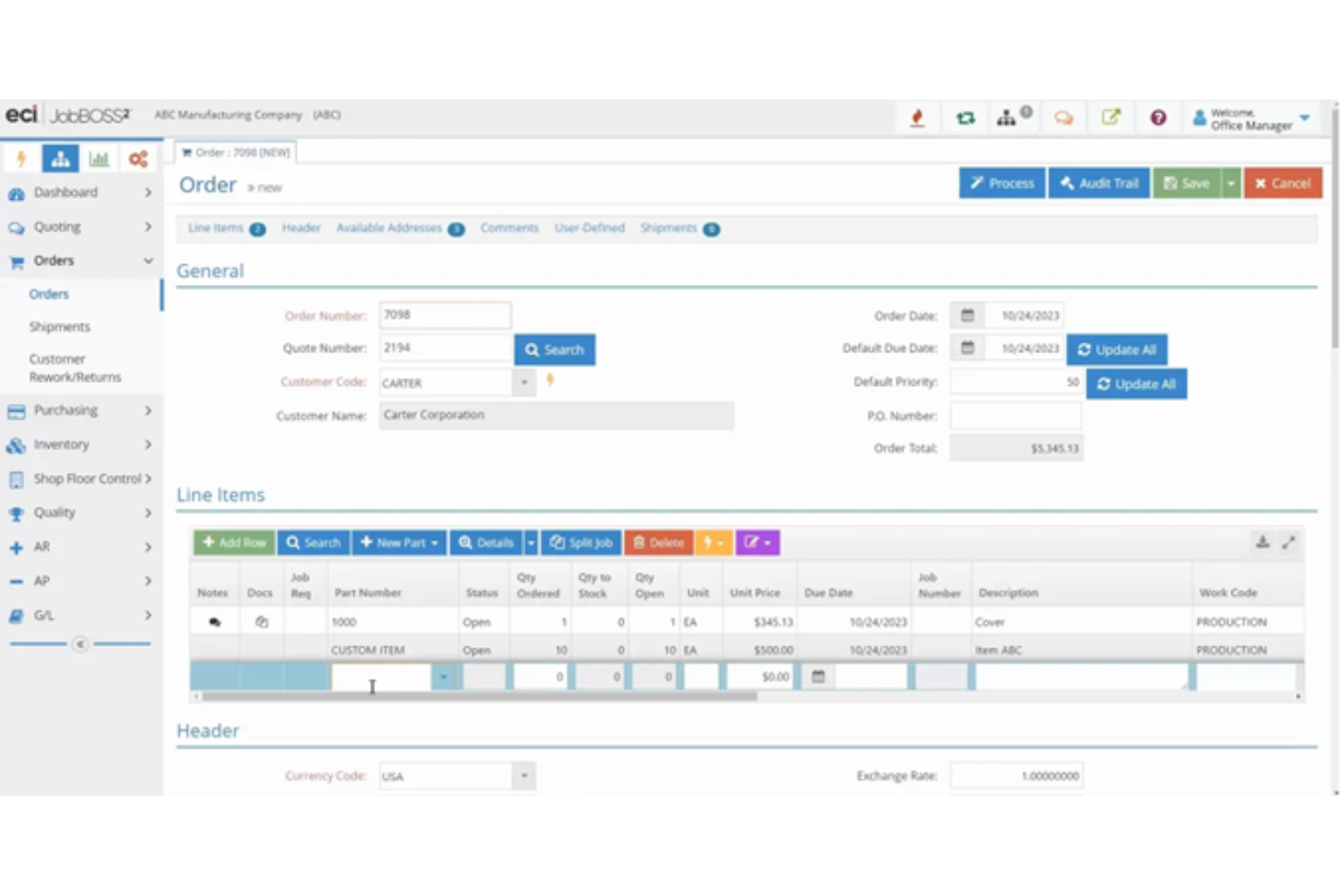Switch to the Shipments tab
Screen dimensions: 1344x896
coord(669,228)
